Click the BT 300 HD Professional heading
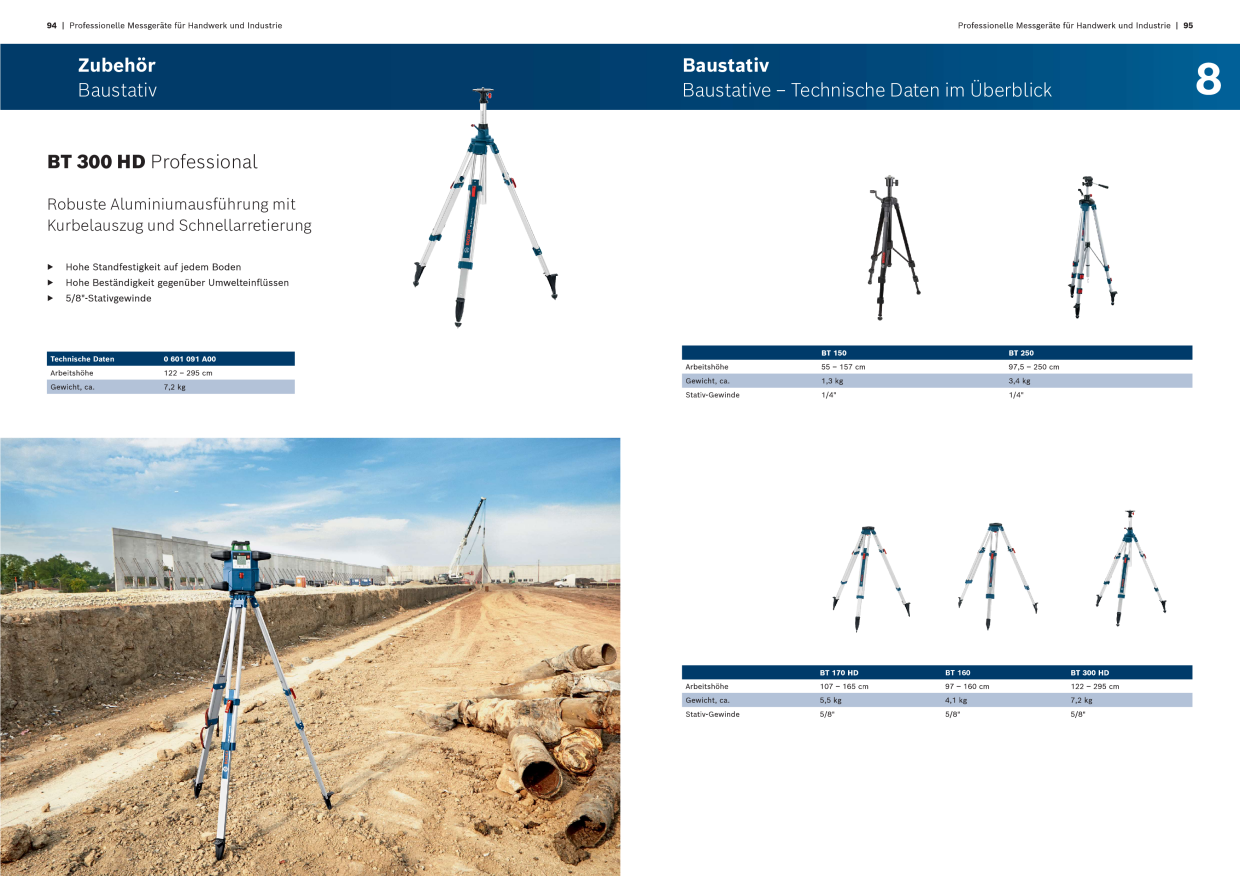Screen dimensions: 1240x876 click(x=152, y=162)
